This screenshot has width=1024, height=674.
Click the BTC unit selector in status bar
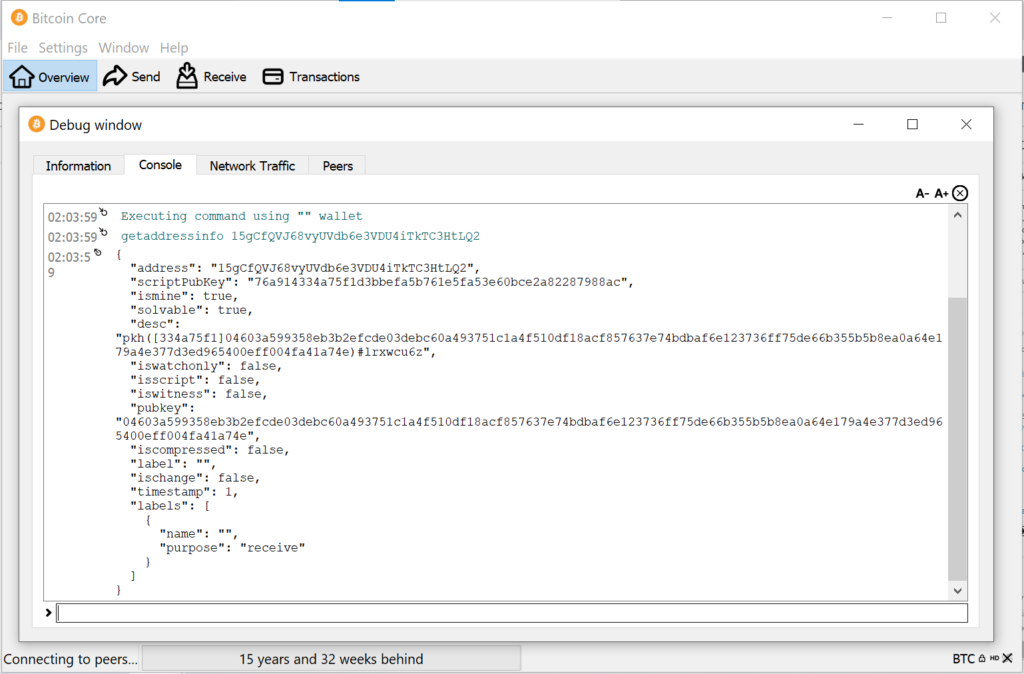pyautogui.click(x=963, y=659)
